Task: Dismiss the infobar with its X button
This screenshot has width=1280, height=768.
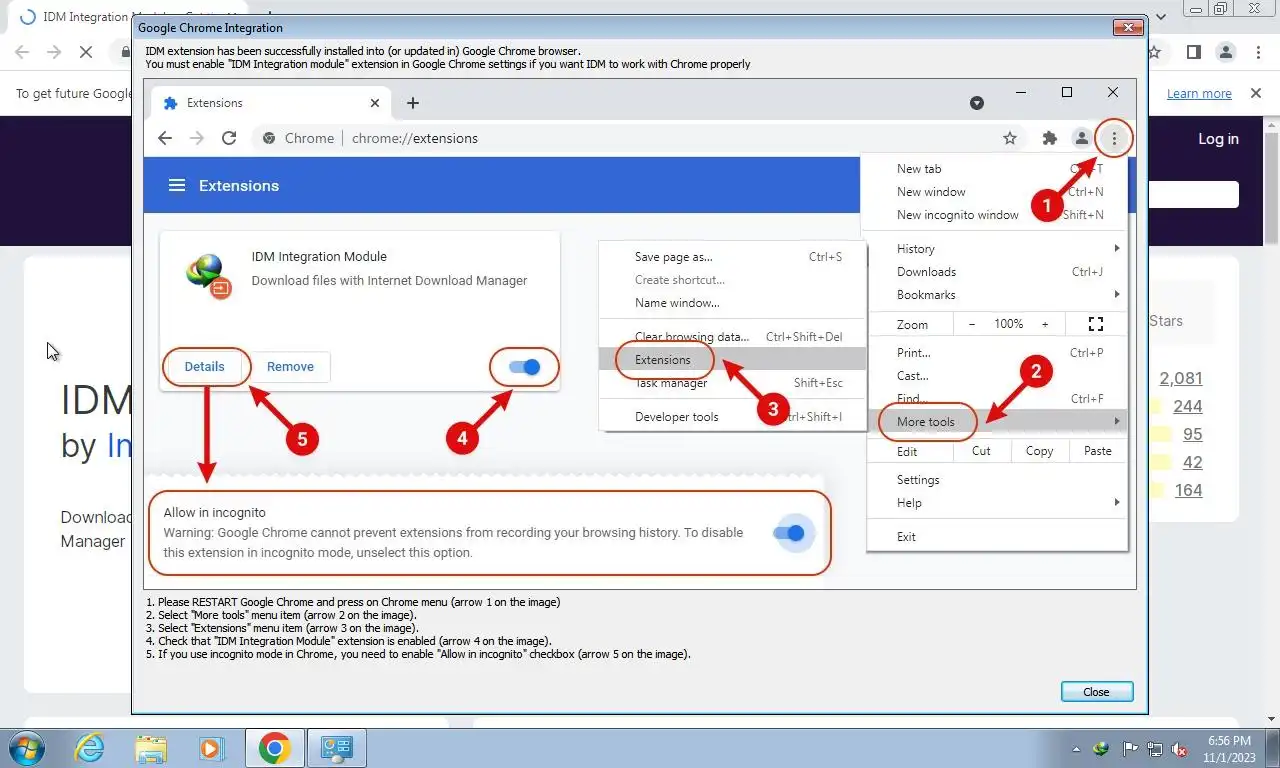Action: (1256, 93)
